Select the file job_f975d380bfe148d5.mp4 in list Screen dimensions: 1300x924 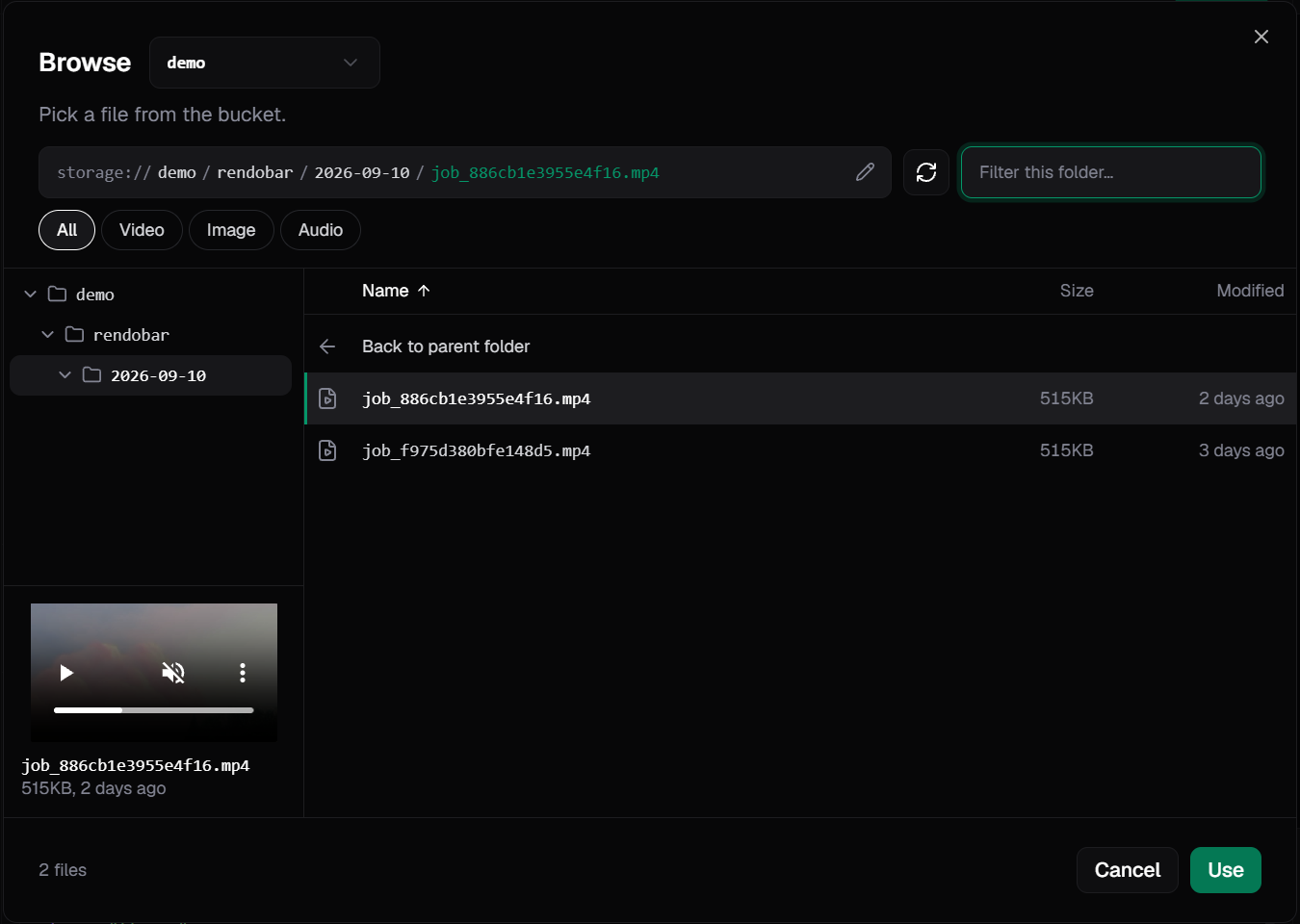pyautogui.click(x=801, y=450)
